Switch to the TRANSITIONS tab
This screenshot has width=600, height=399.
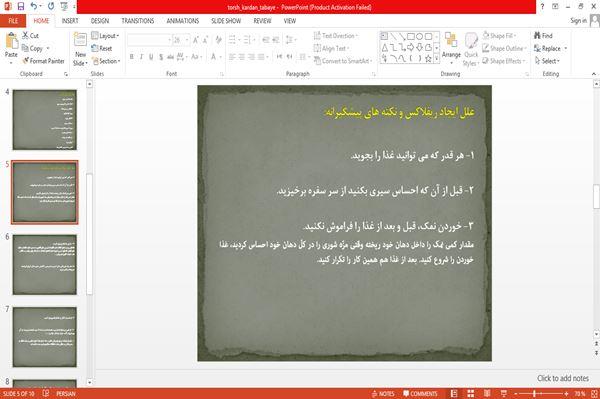(x=138, y=21)
